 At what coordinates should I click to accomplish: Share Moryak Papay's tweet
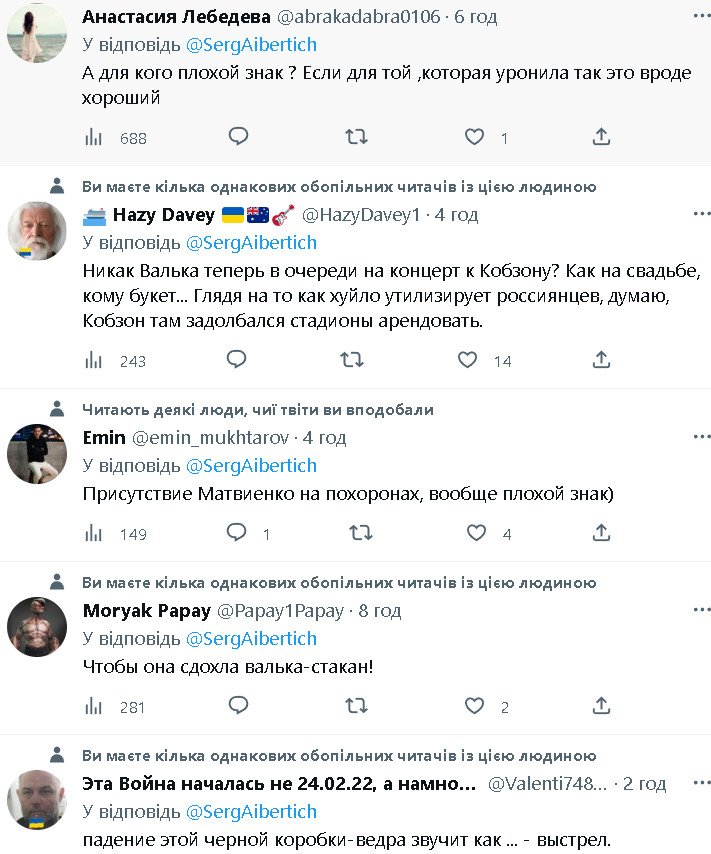point(601,706)
